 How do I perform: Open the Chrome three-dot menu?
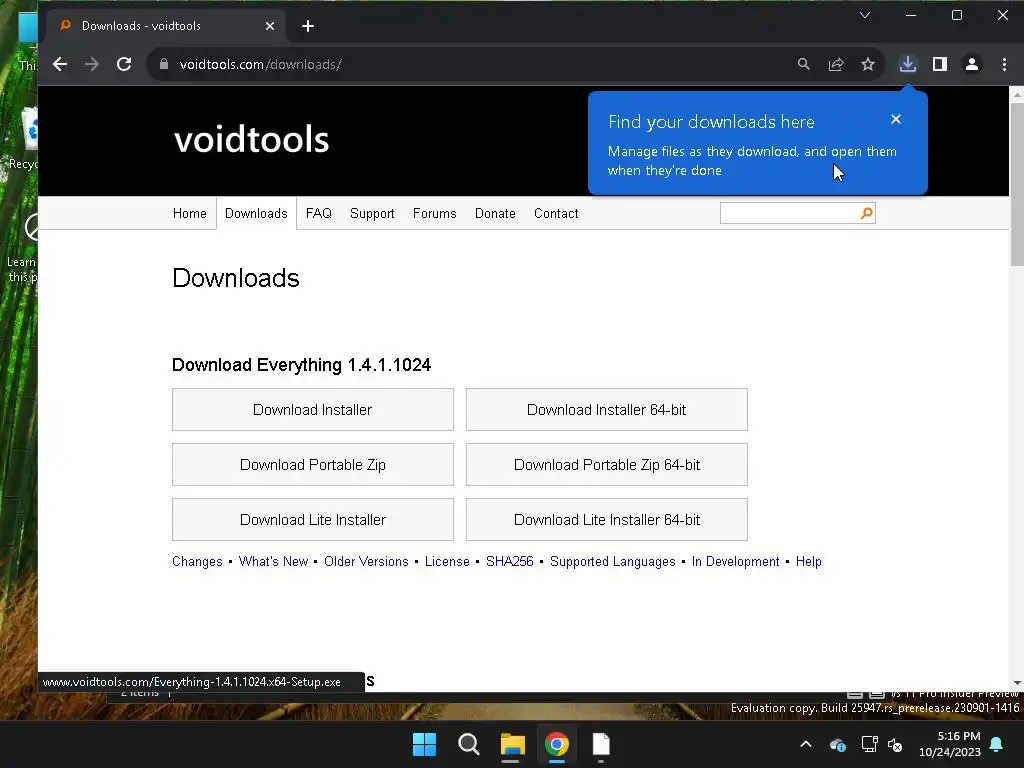coord(1004,64)
